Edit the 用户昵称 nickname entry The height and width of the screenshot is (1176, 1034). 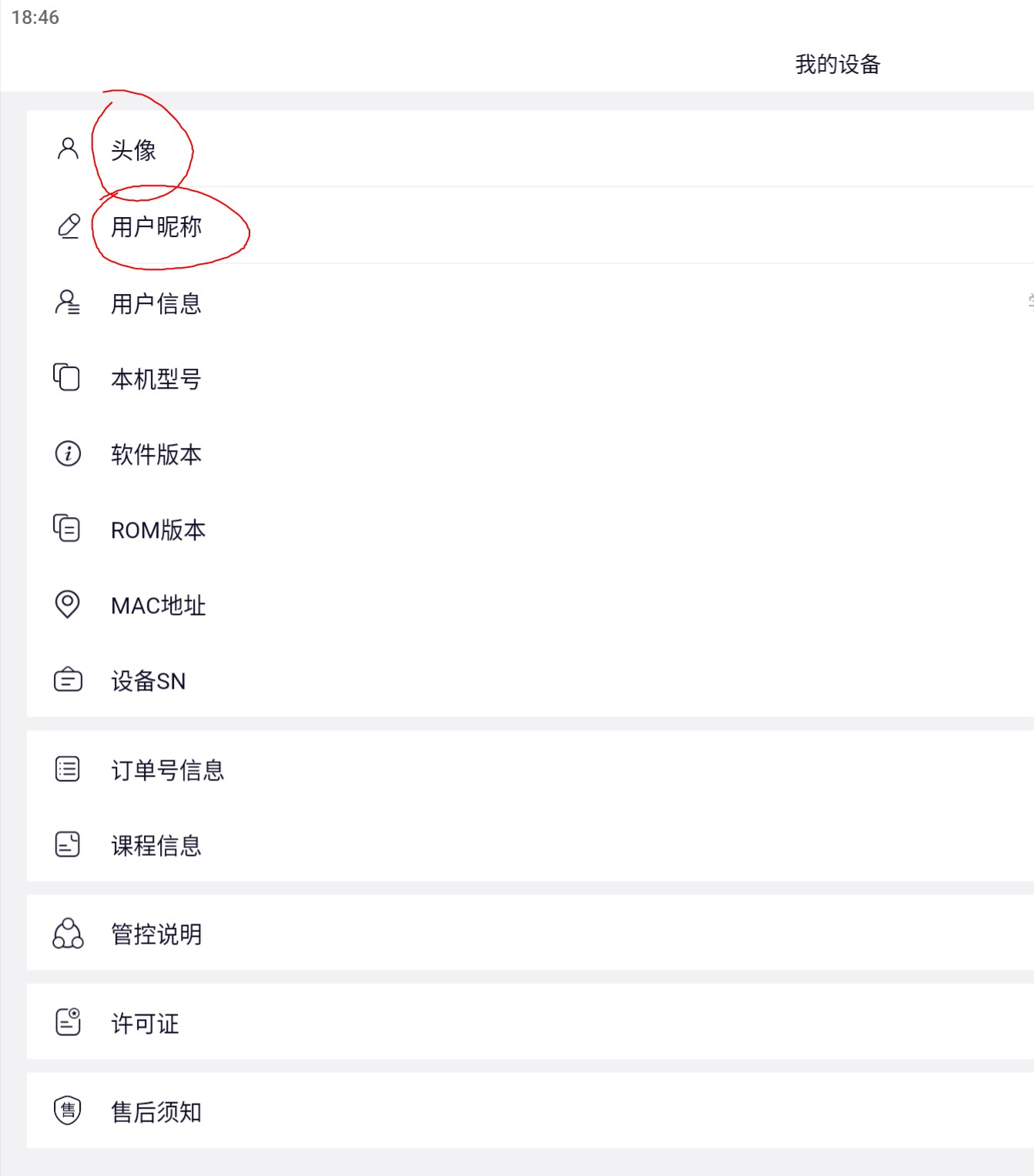pos(530,226)
